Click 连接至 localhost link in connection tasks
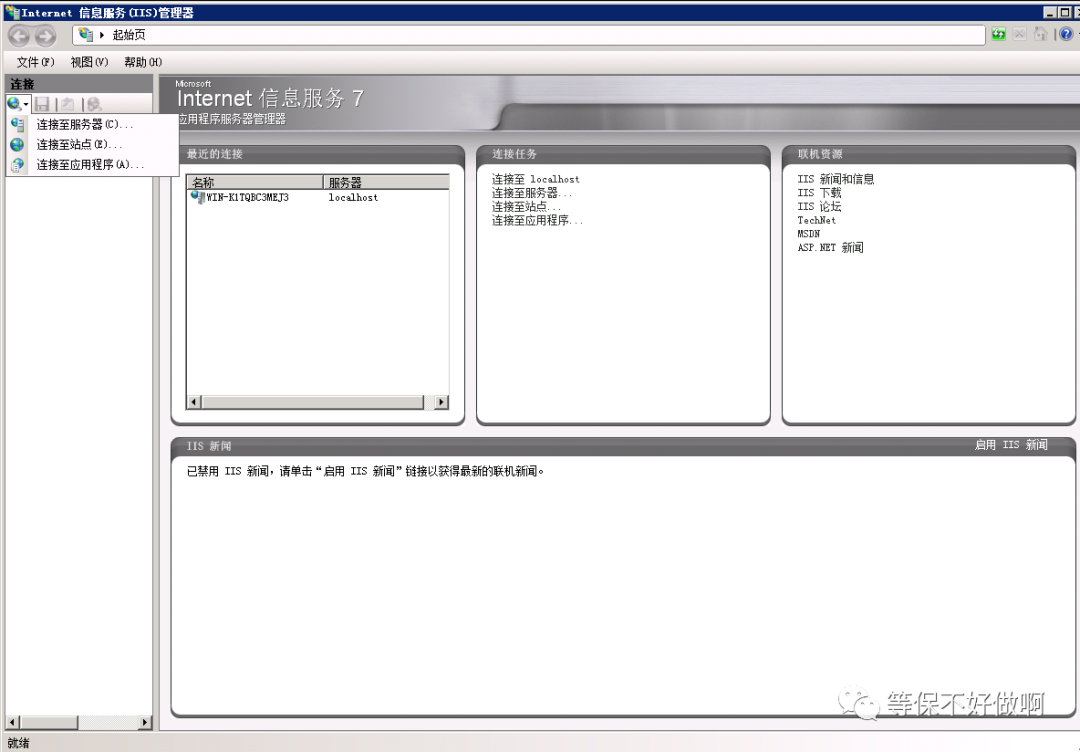The width and height of the screenshot is (1080, 752). (535, 179)
